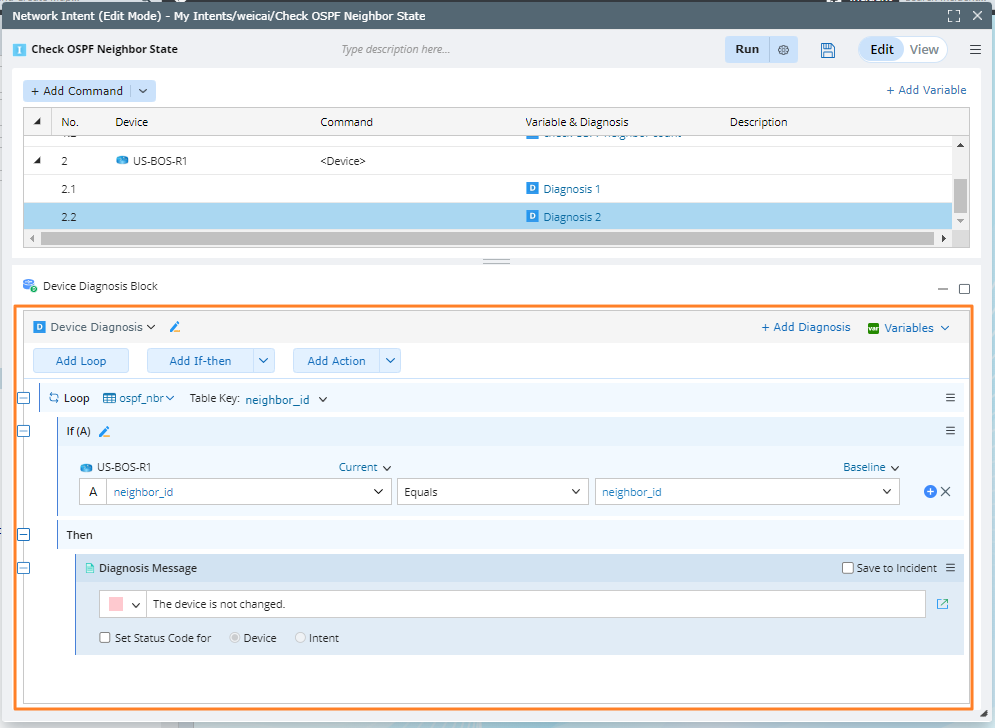Open run settings gear icon

(x=783, y=50)
